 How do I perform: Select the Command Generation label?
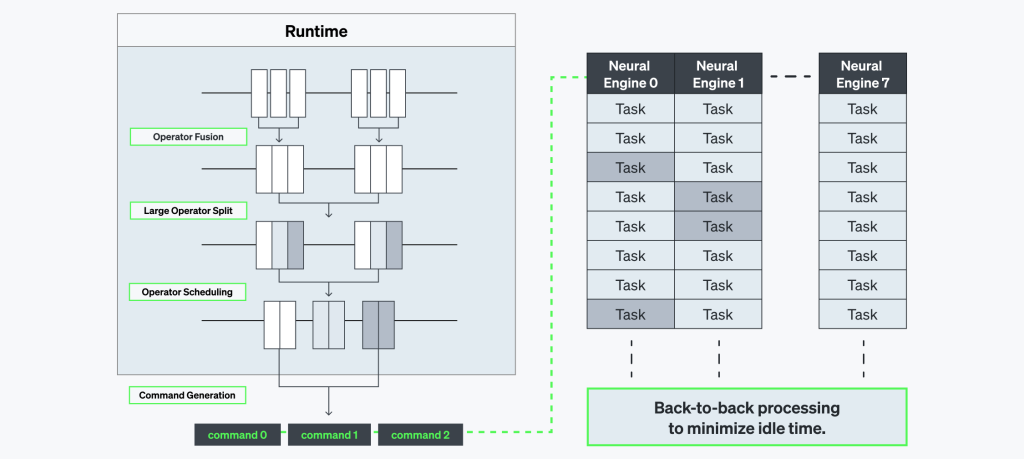187,395
